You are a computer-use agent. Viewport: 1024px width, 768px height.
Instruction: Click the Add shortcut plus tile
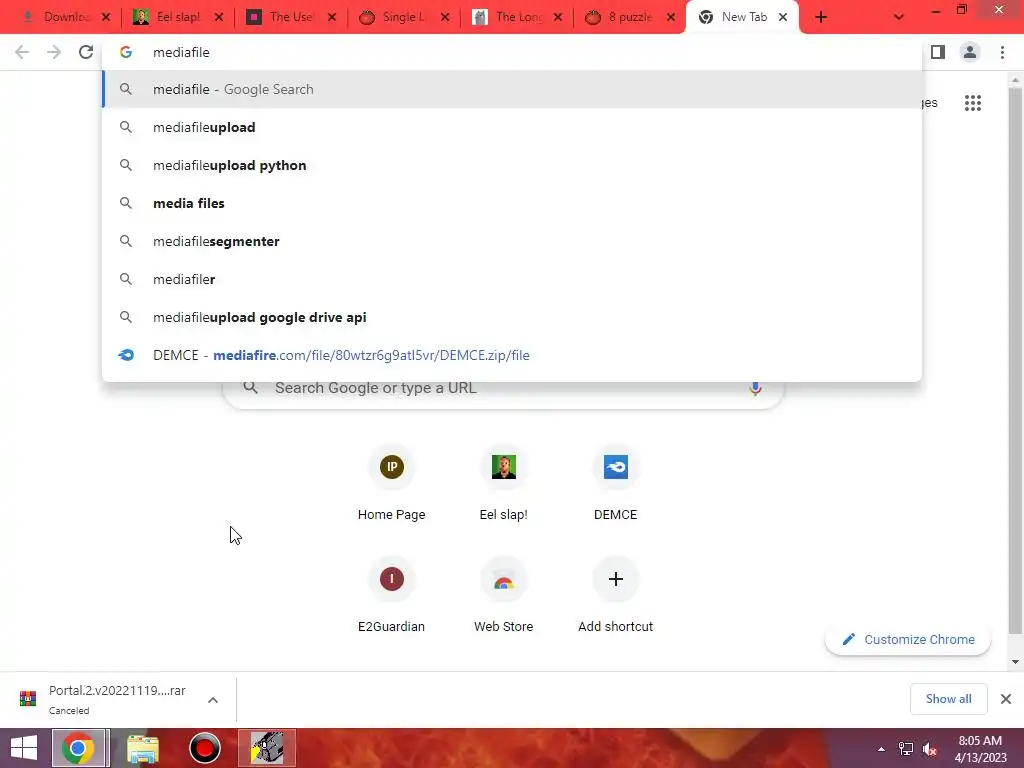615,595
